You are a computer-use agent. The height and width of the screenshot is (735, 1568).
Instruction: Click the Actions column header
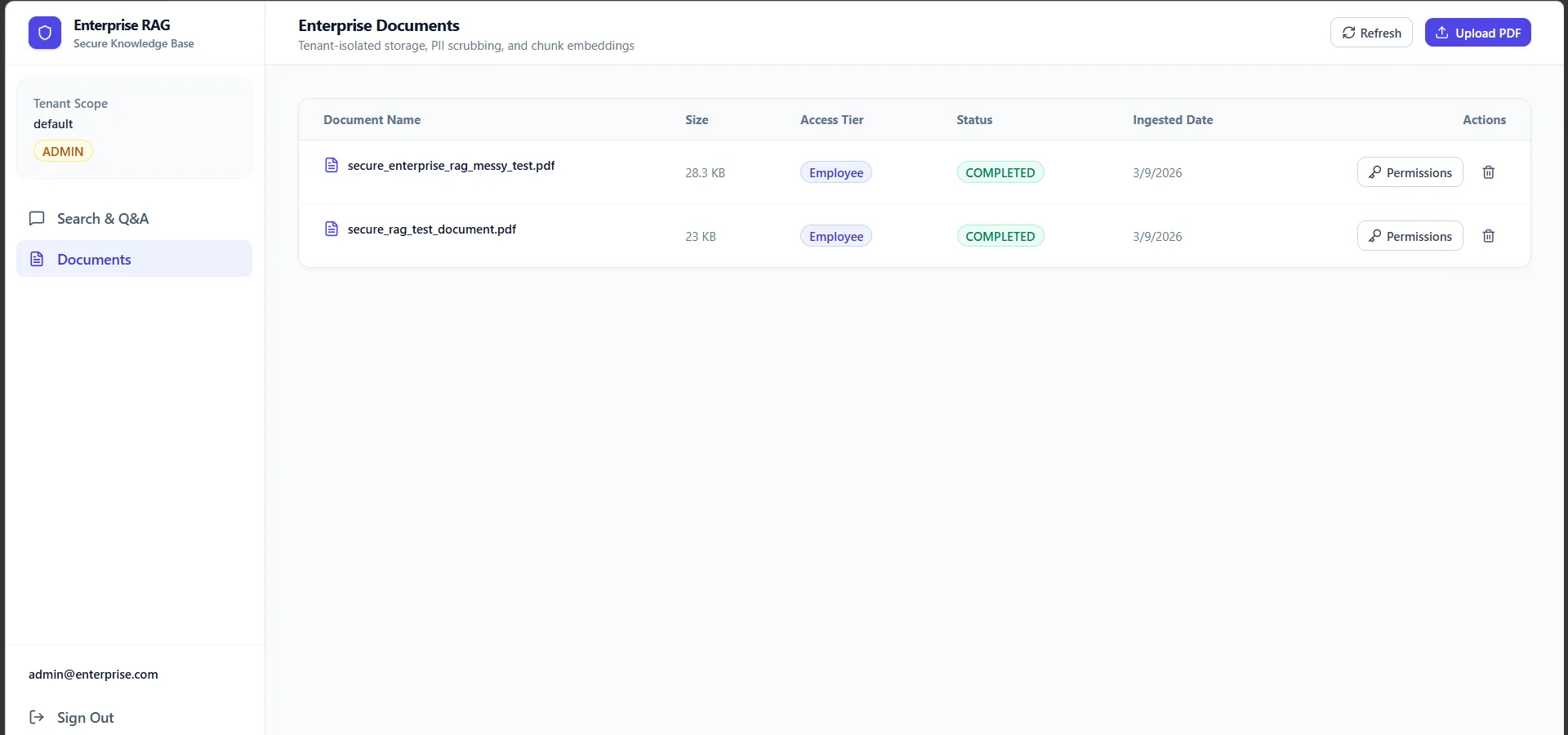click(x=1484, y=119)
